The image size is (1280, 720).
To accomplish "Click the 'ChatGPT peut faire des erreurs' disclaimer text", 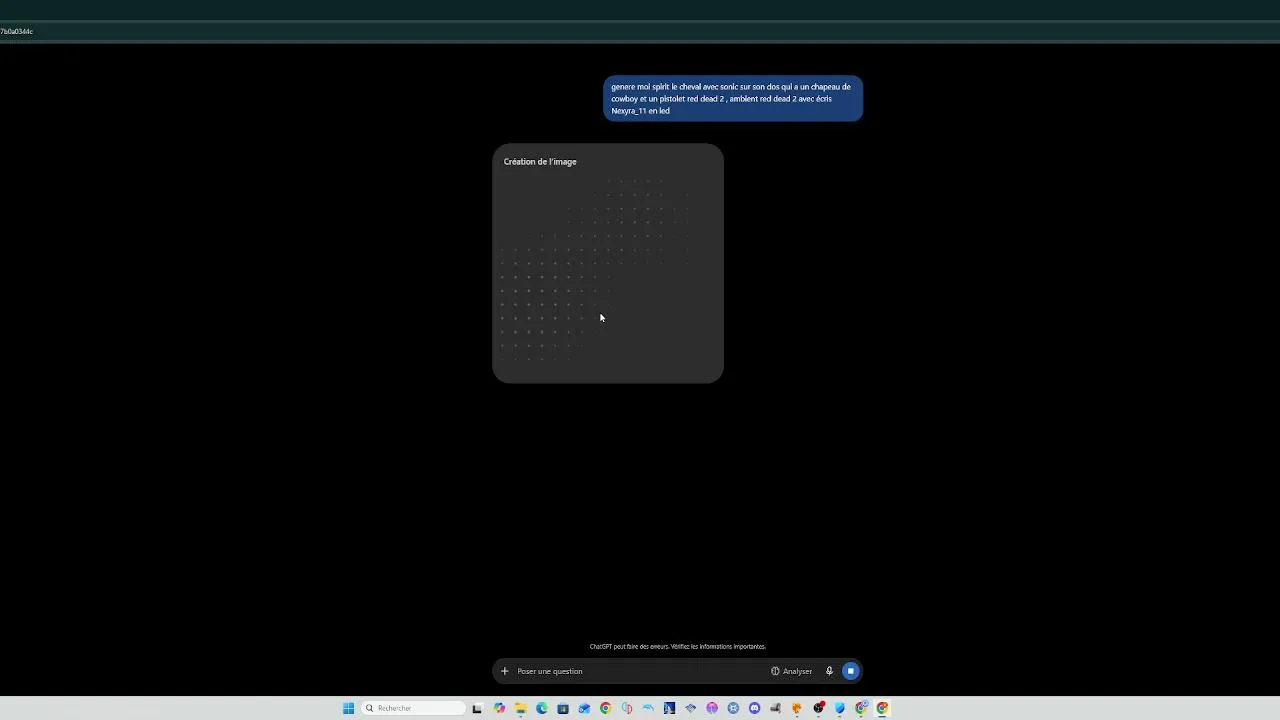I will coord(678,647).
